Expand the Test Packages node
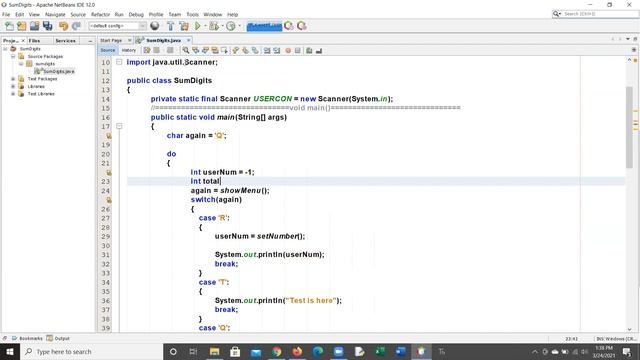The height and width of the screenshot is (360, 640). [13, 79]
